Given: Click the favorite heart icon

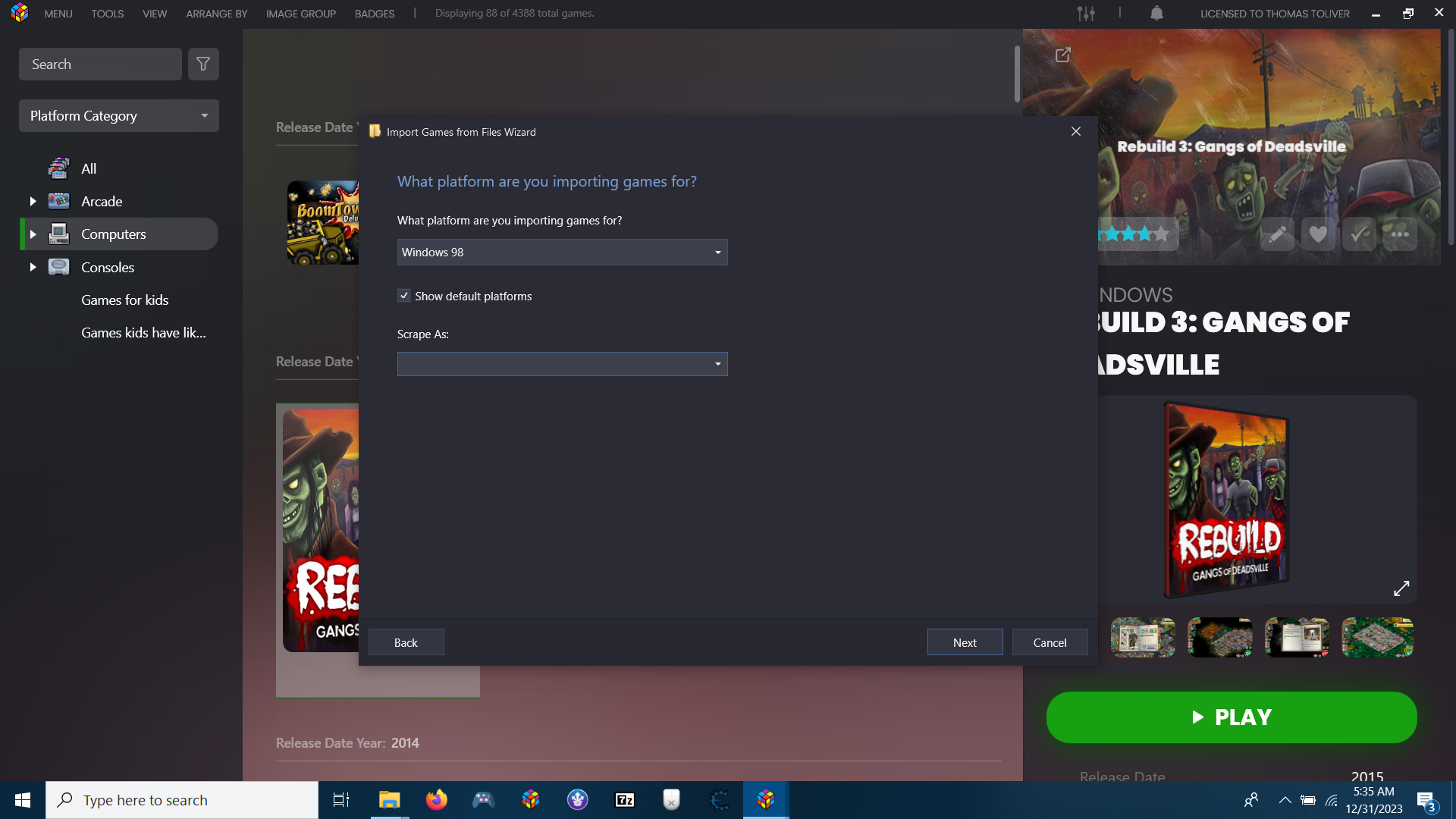Looking at the screenshot, I should tap(1318, 234).
